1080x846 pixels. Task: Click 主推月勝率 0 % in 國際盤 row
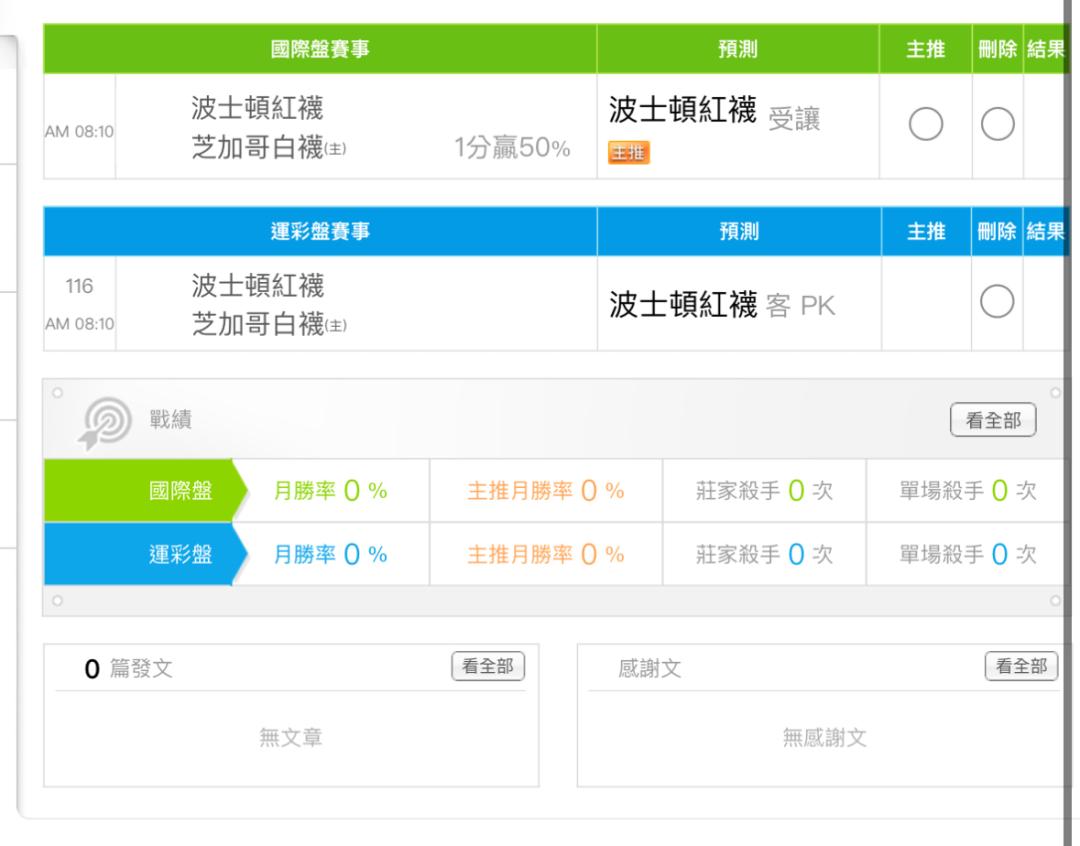(x=546, y=491)
